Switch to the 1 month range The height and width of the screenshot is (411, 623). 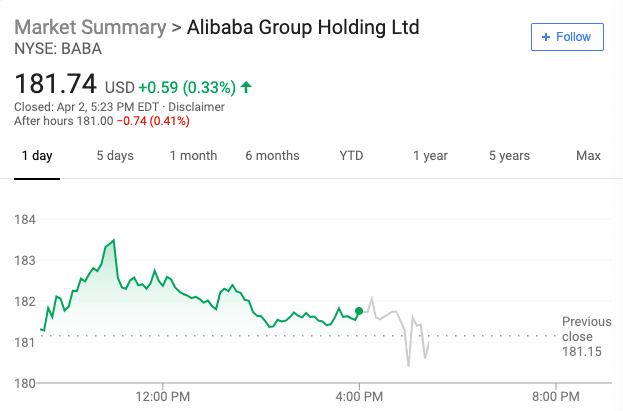pos(193,156)
